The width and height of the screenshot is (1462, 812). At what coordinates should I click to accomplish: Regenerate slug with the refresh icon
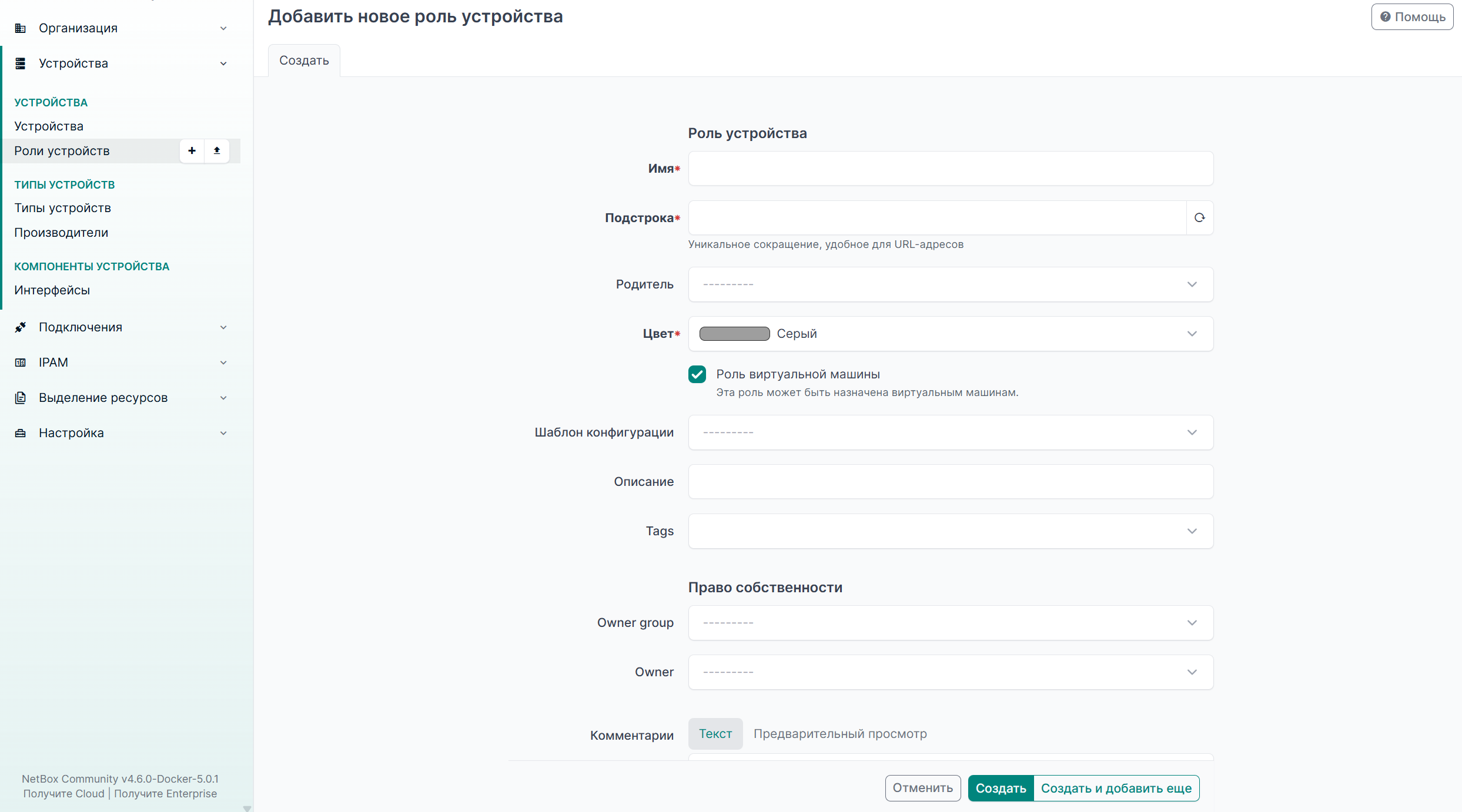1199,218
